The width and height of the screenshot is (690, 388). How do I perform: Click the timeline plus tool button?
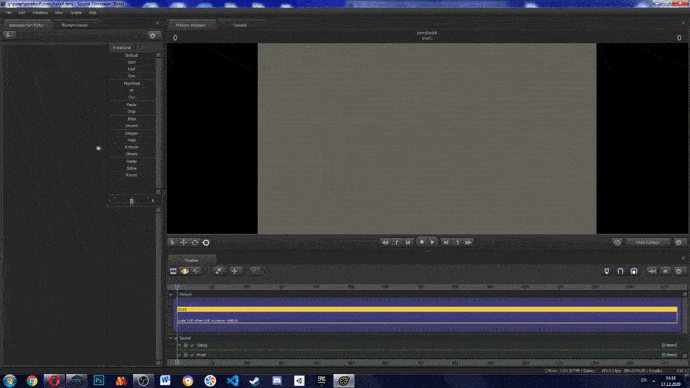click(235, 271)
